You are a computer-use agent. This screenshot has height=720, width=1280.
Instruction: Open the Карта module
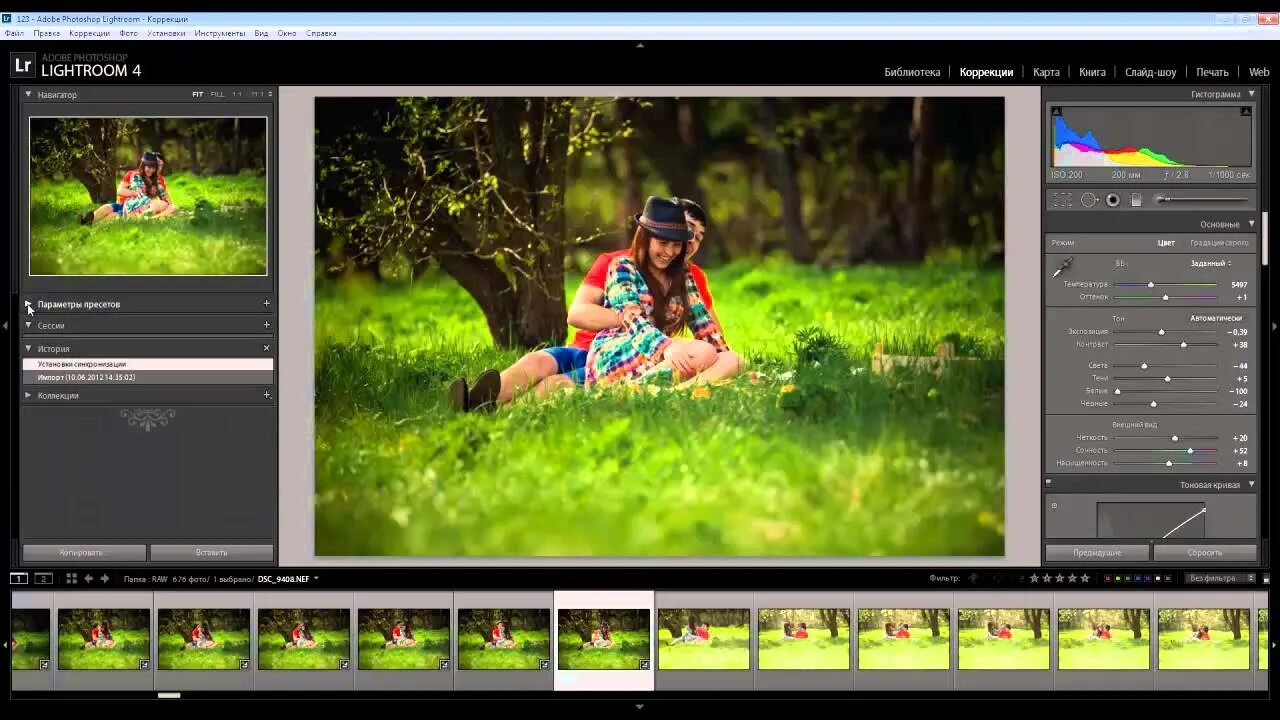(1046, 72)
